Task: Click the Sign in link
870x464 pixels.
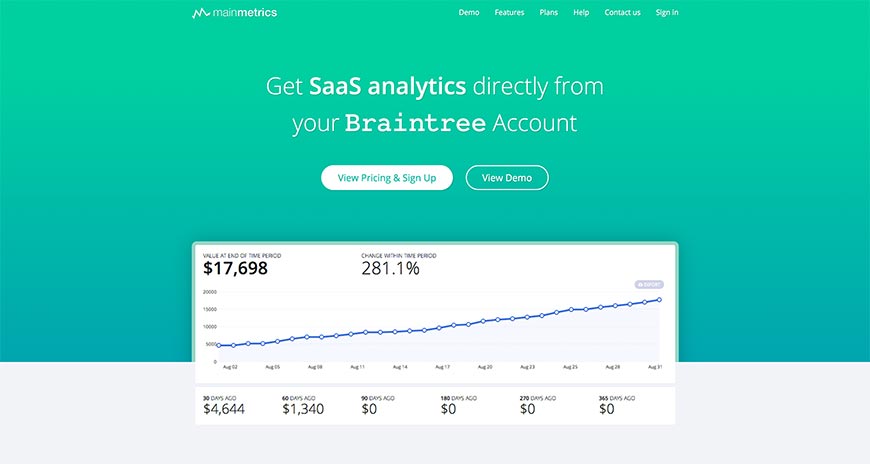Action: click(667, 13)
